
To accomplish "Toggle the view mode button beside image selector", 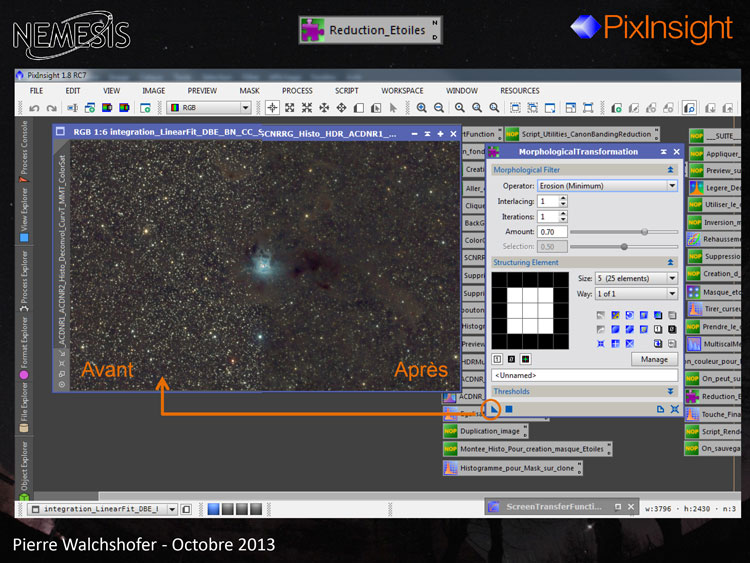I will pos(186,509).
